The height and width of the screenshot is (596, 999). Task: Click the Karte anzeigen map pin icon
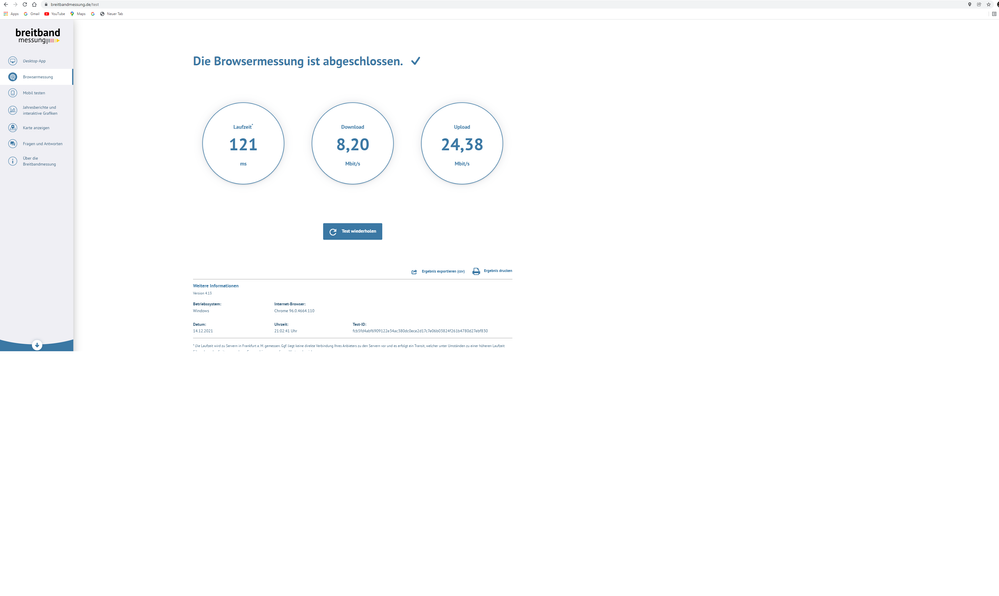13,128
